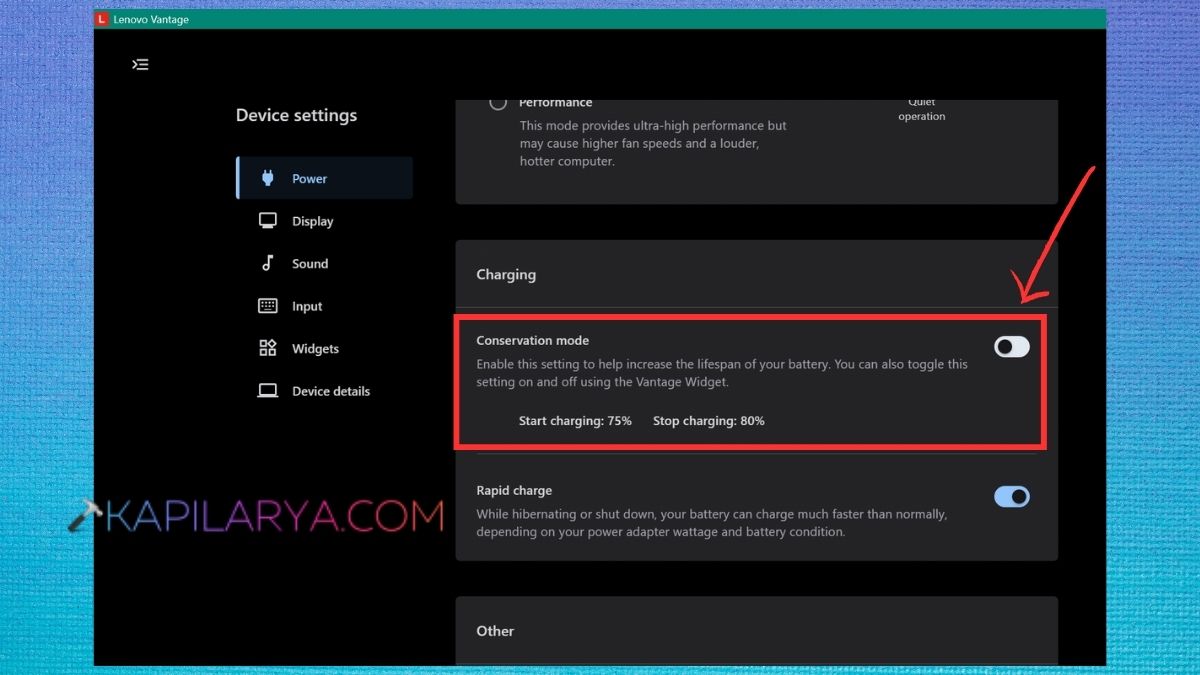
Task: Open the Widgets settings tab
Action: pyautogui.click(x=324, y=348)
